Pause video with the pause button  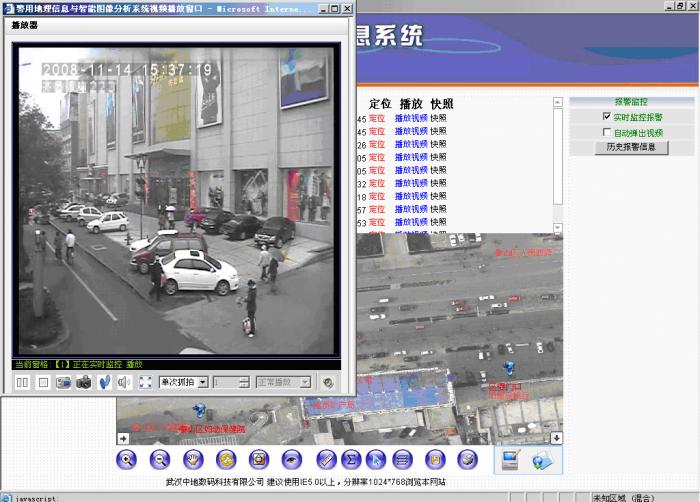[x=22, y=382]
